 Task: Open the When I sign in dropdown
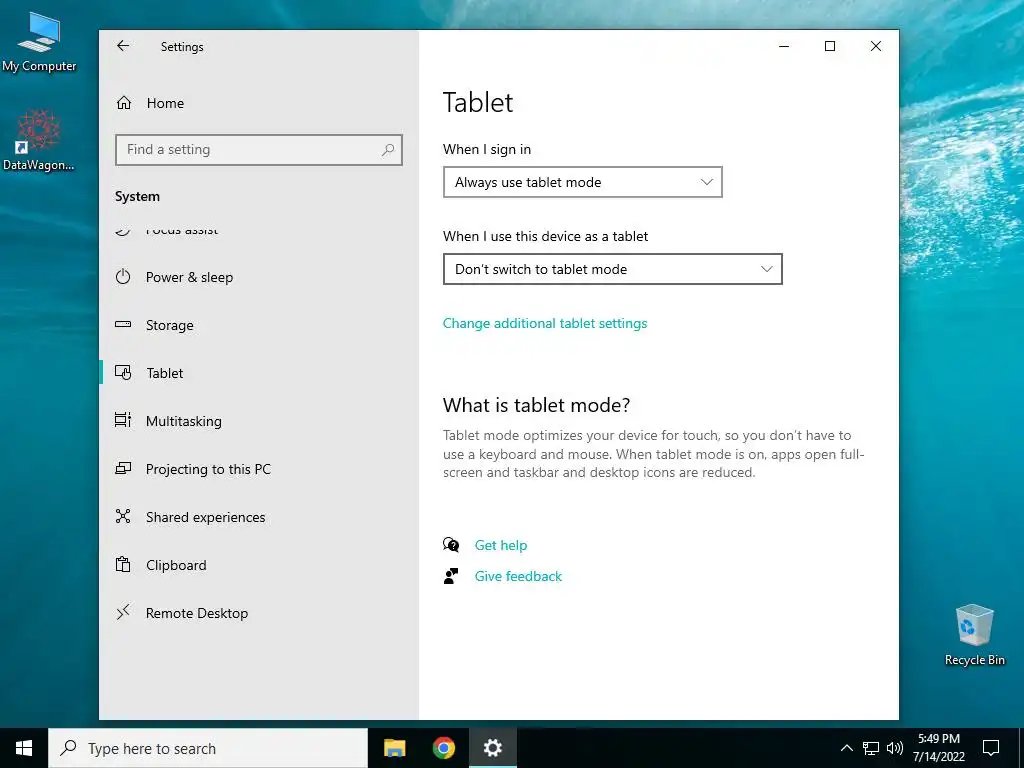click(583, 182)
